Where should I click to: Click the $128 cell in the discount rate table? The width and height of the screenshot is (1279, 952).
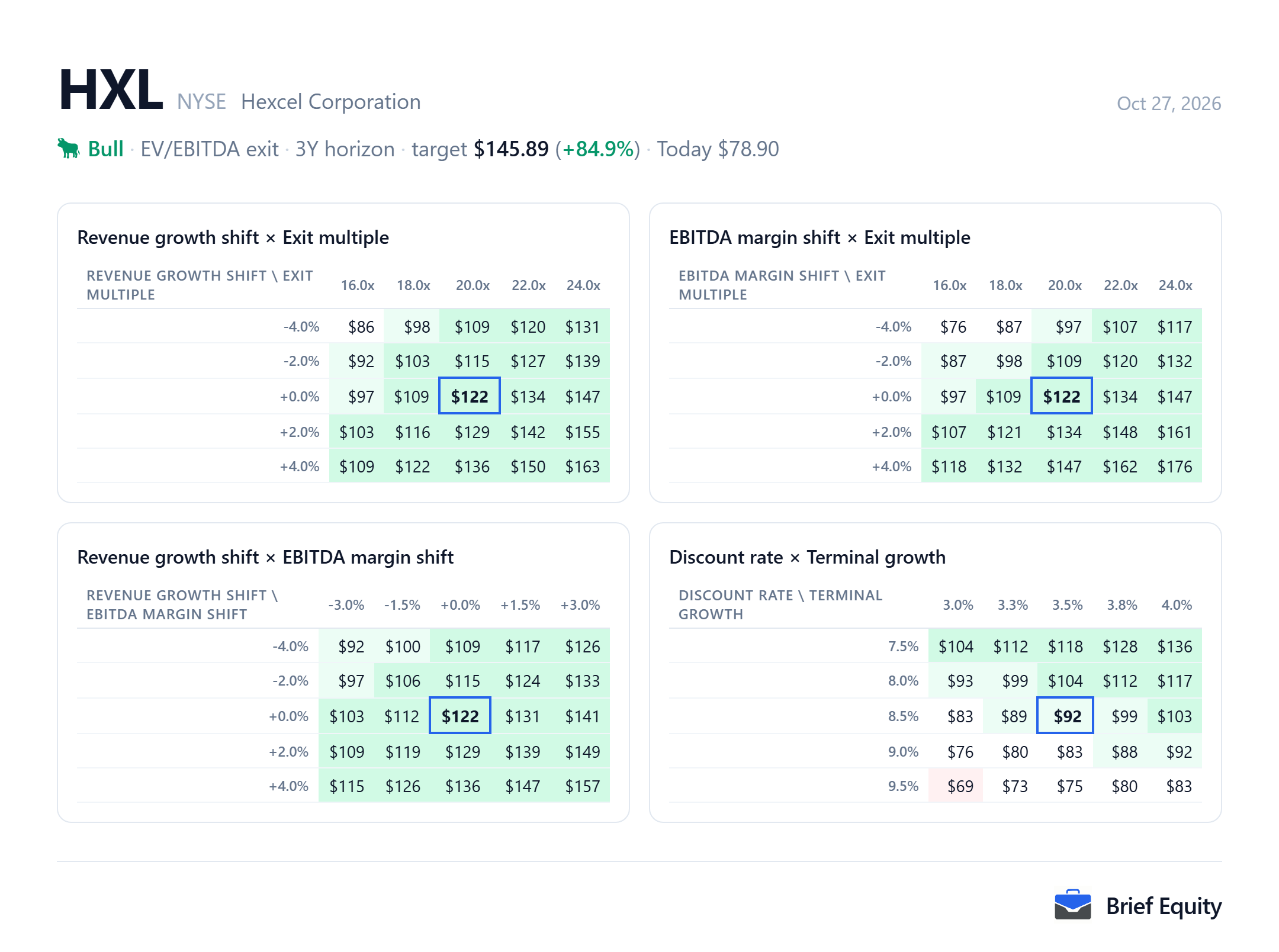pyautogui.click(x=1120, y=647)
